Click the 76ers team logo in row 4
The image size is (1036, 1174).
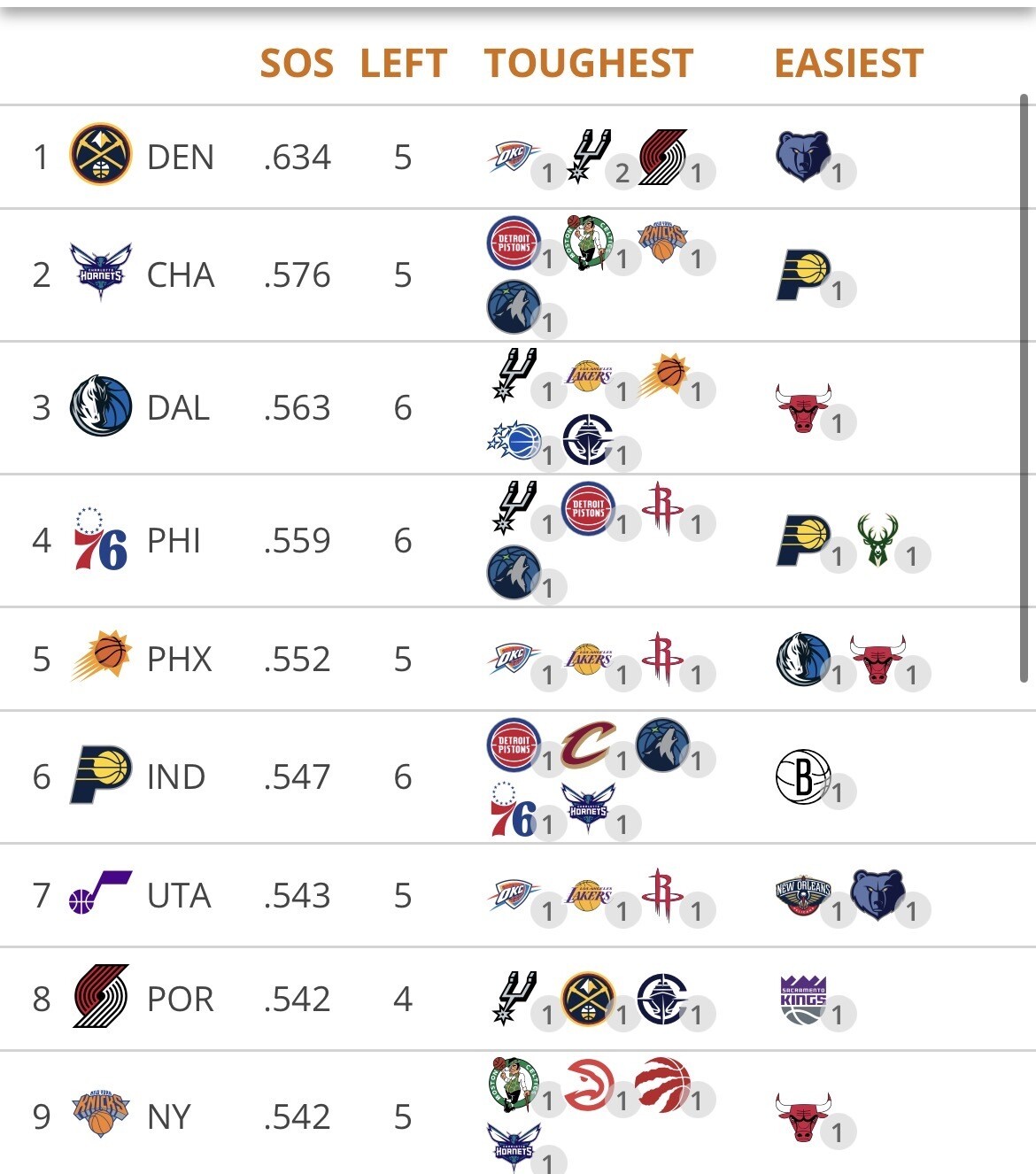[100, 539]
